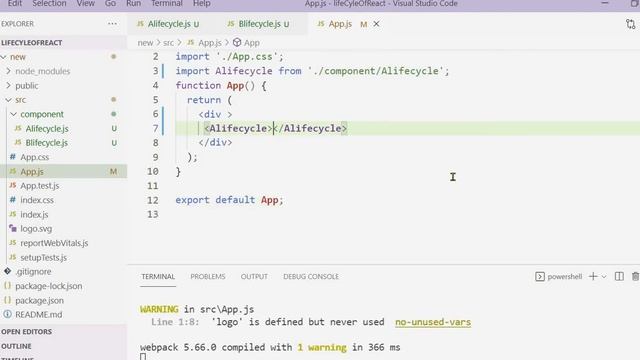Viewport: 640px width, 360px height.
Task: Switch to the PROBLEMS panel tab
Action: [x=208, y=277]
